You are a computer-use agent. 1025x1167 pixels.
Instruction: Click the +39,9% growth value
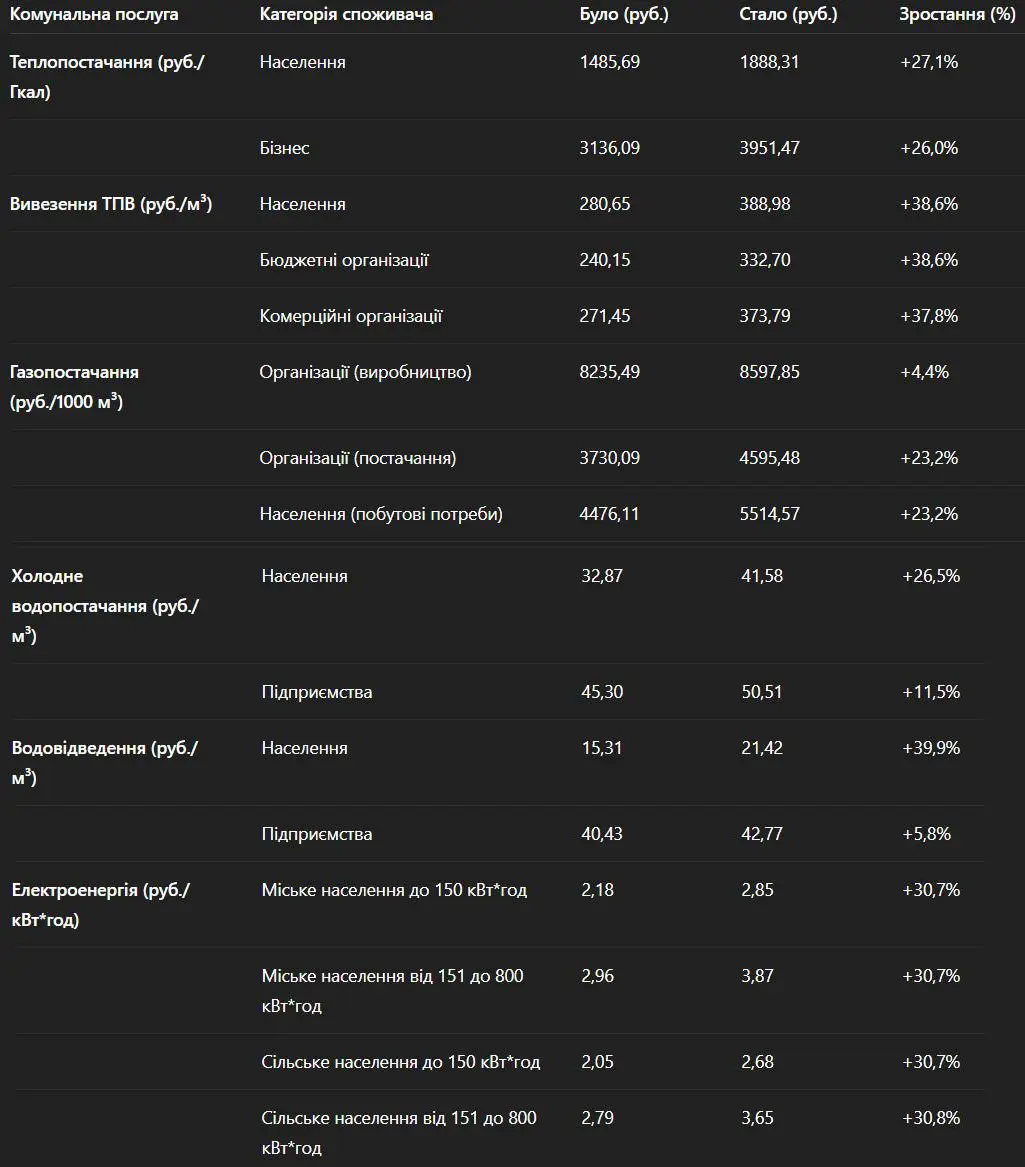[931, 748]
